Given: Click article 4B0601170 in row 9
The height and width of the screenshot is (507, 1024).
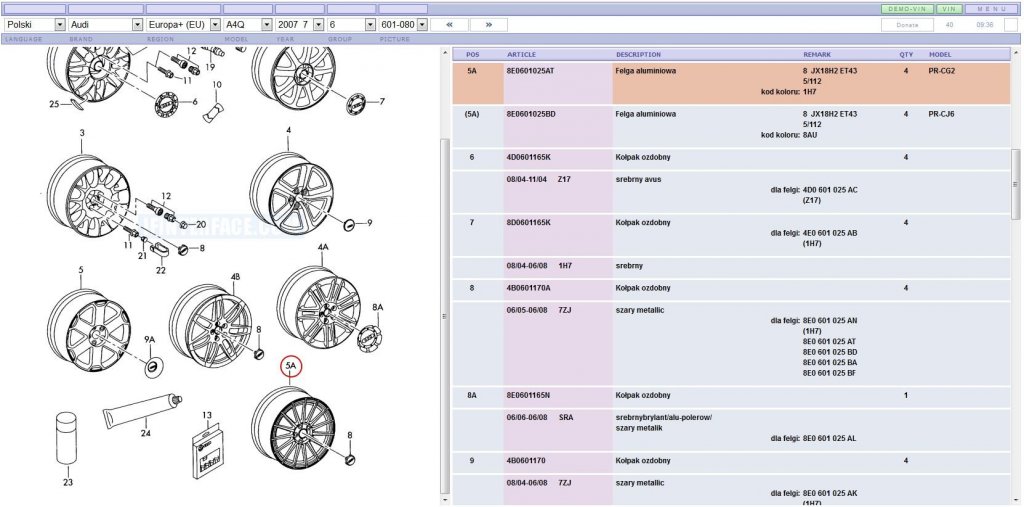Looking at the screenshot, I should click(x=526, y=461).
